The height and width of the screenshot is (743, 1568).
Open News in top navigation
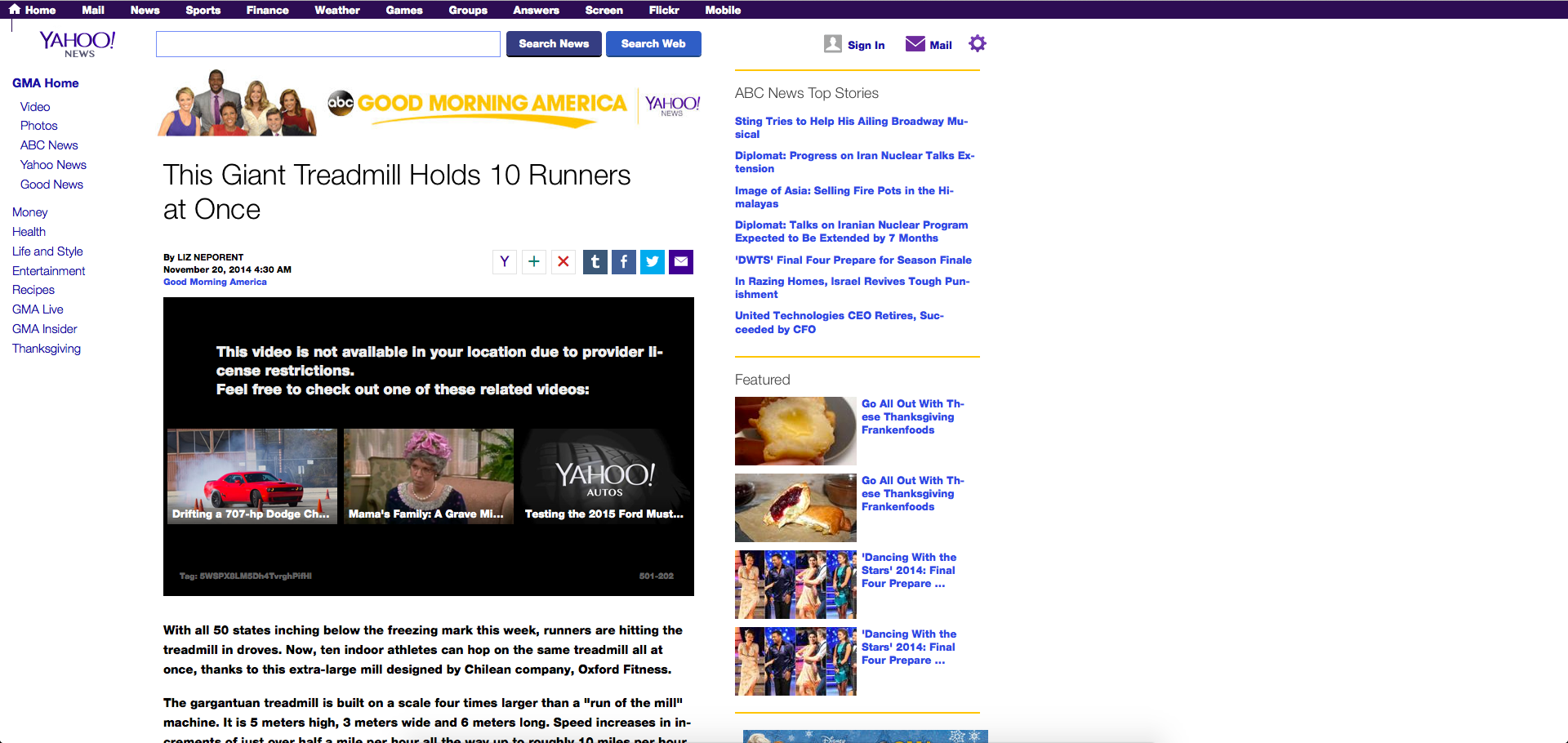click(145, 10)
